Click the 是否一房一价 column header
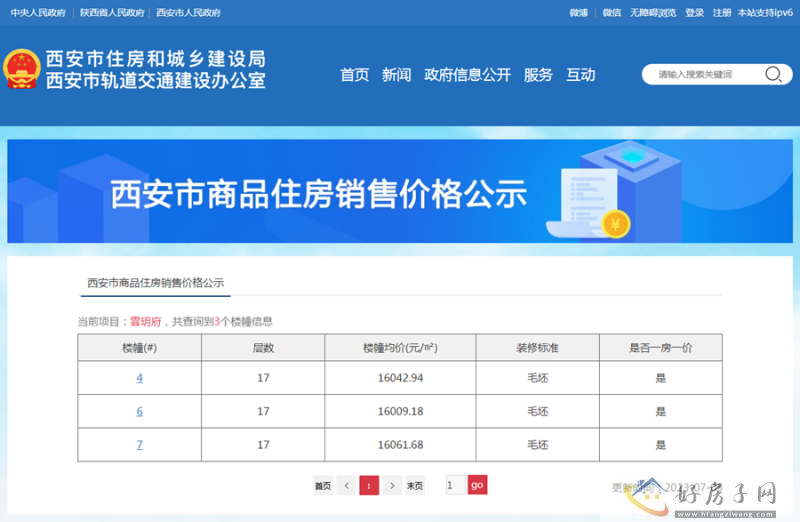 pos(661,347)
